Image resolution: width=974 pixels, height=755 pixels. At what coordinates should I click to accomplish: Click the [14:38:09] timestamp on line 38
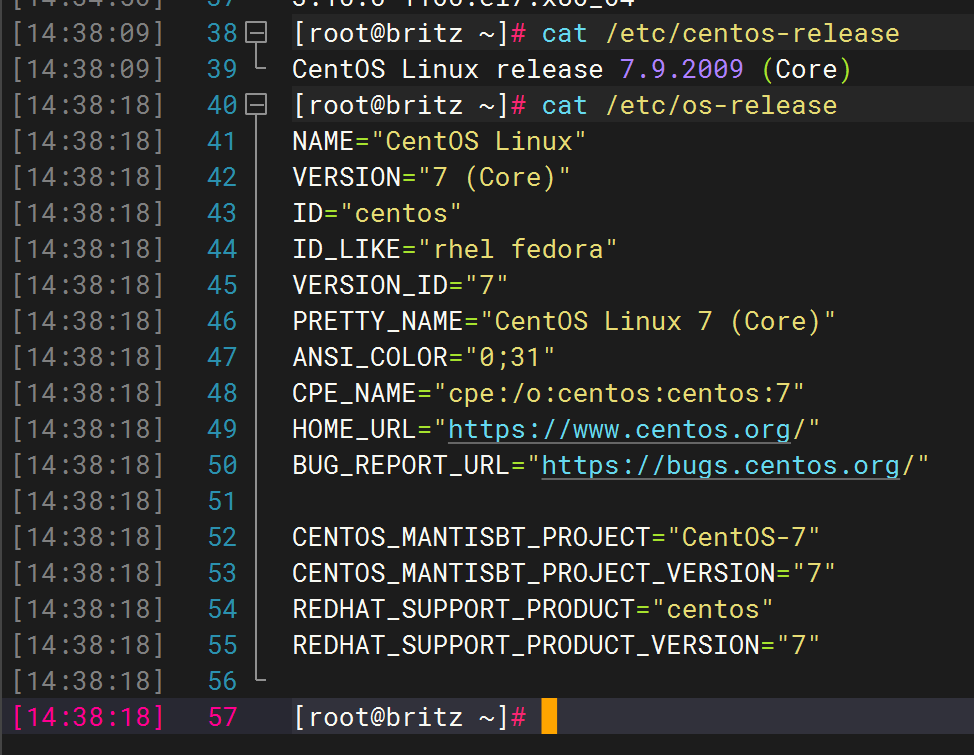coord(88,33)
